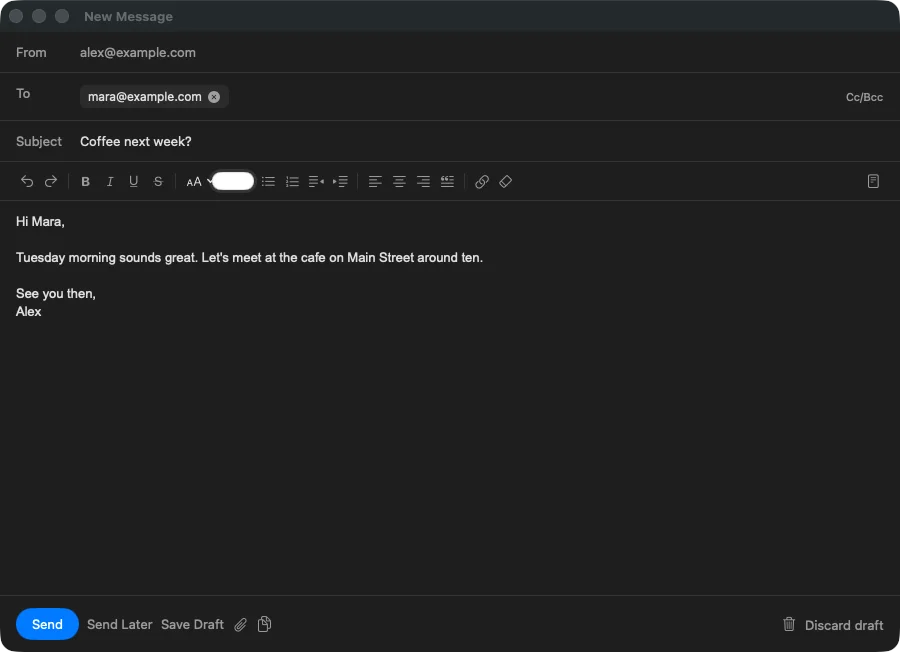Click Save Draft

point(192,624)
